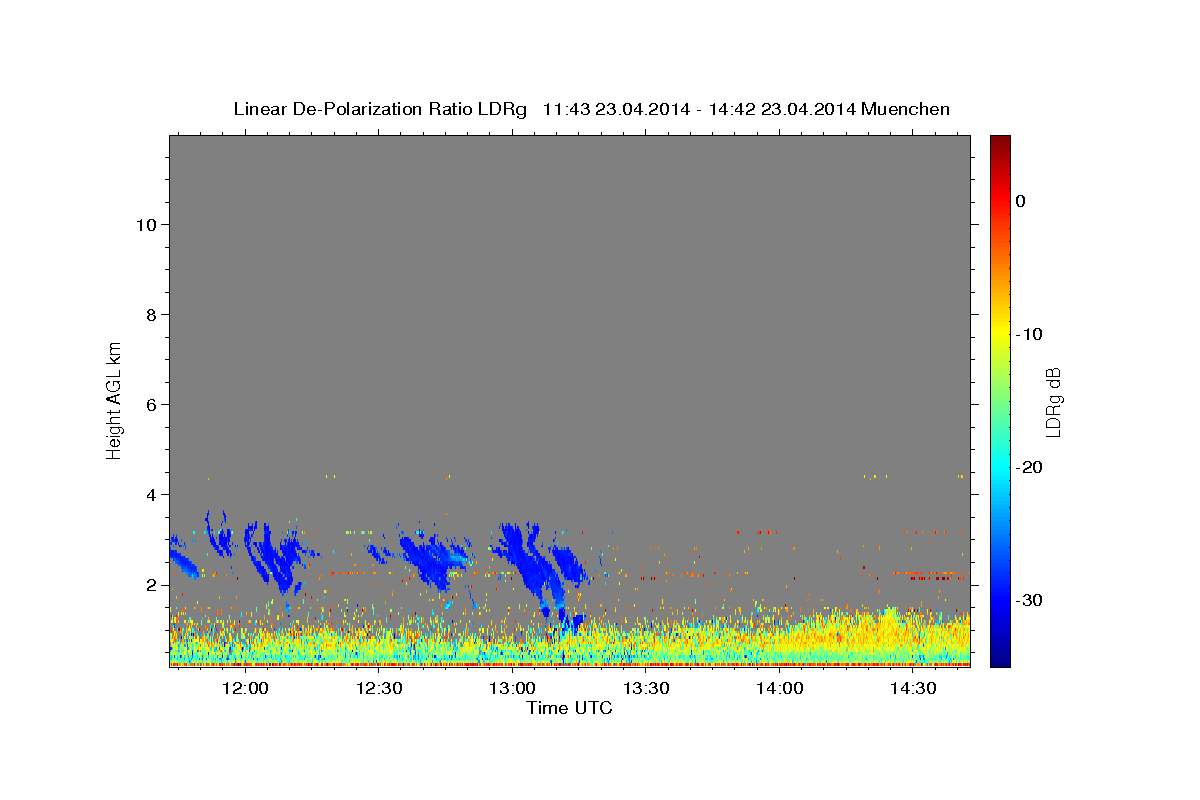
Task: Click the height tick label 4
Action: 151,494
